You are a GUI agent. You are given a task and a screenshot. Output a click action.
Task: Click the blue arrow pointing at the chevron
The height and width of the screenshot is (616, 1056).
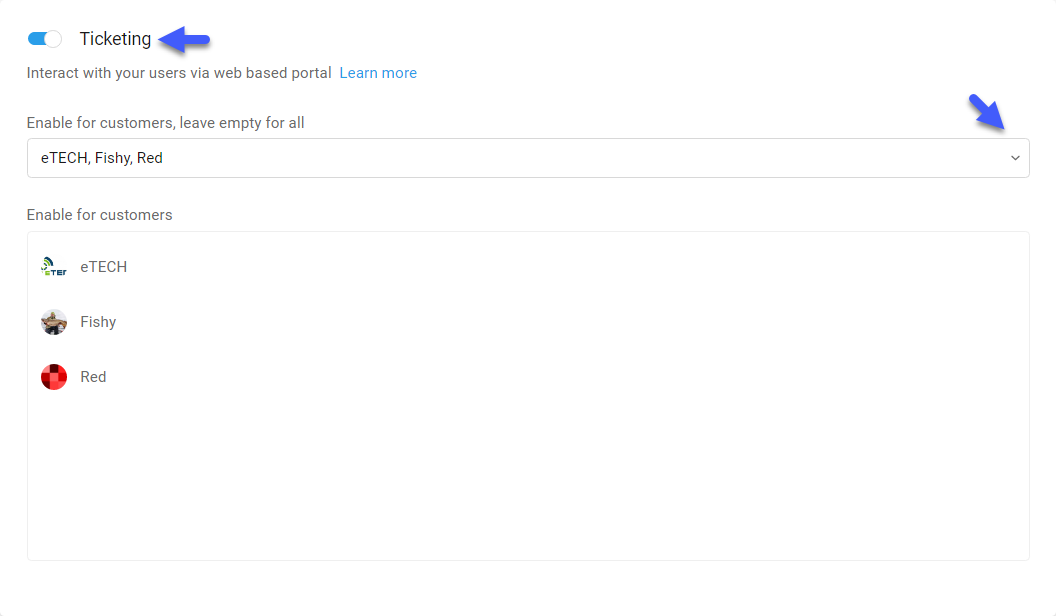pyautogui.click(x=987, y=112)
